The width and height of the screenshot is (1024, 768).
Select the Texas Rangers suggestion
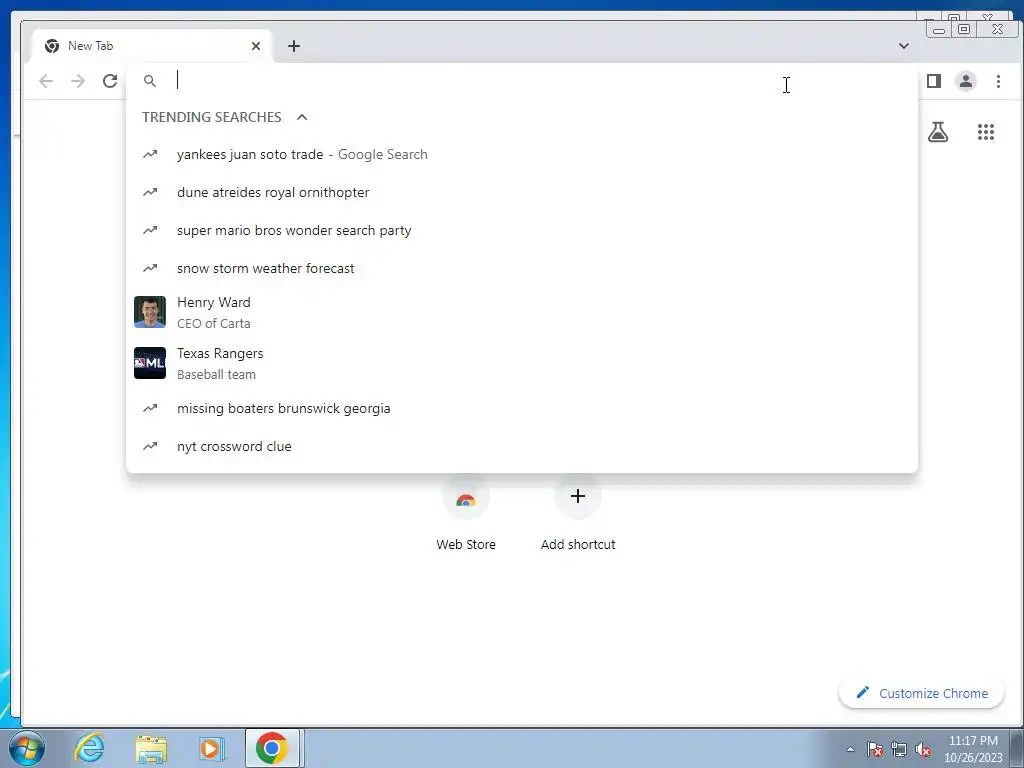[x=522, y=363]
